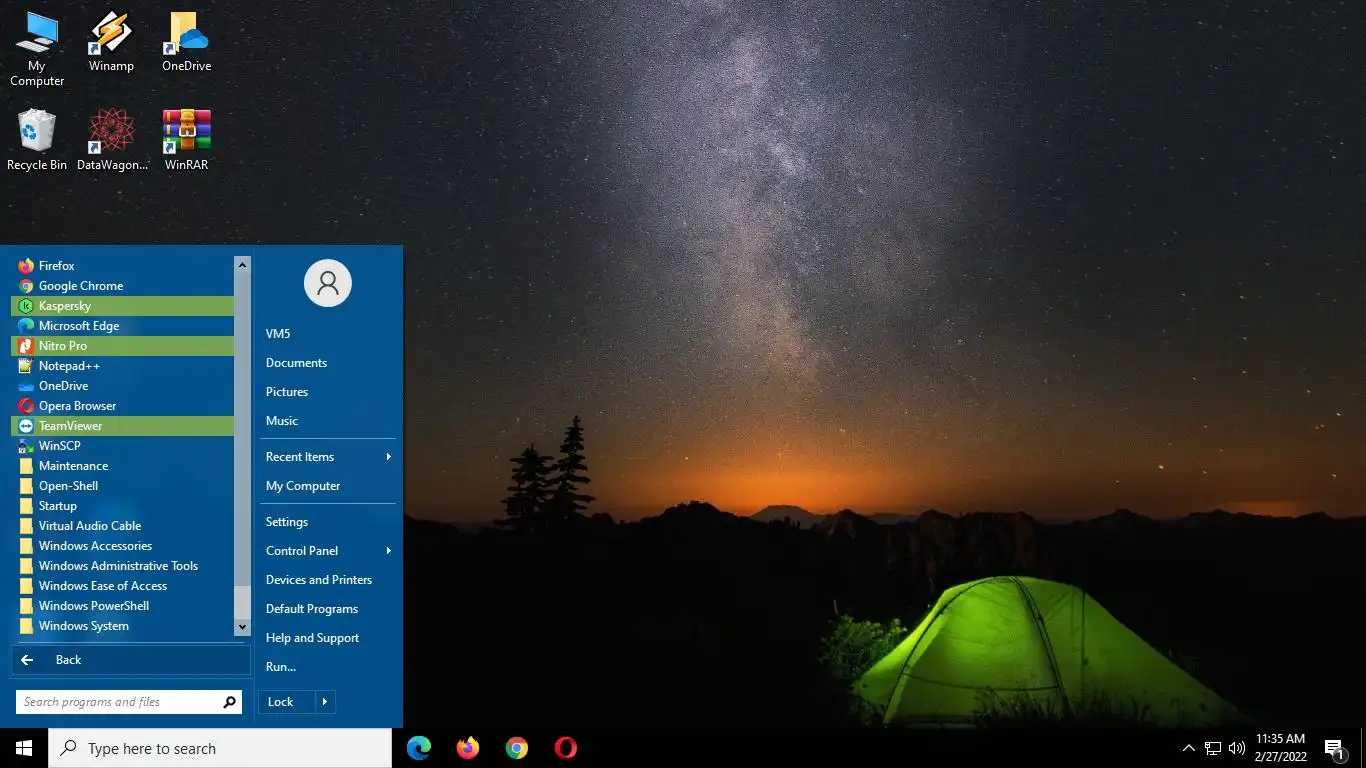Open the taskbar clock and date

1280,748
